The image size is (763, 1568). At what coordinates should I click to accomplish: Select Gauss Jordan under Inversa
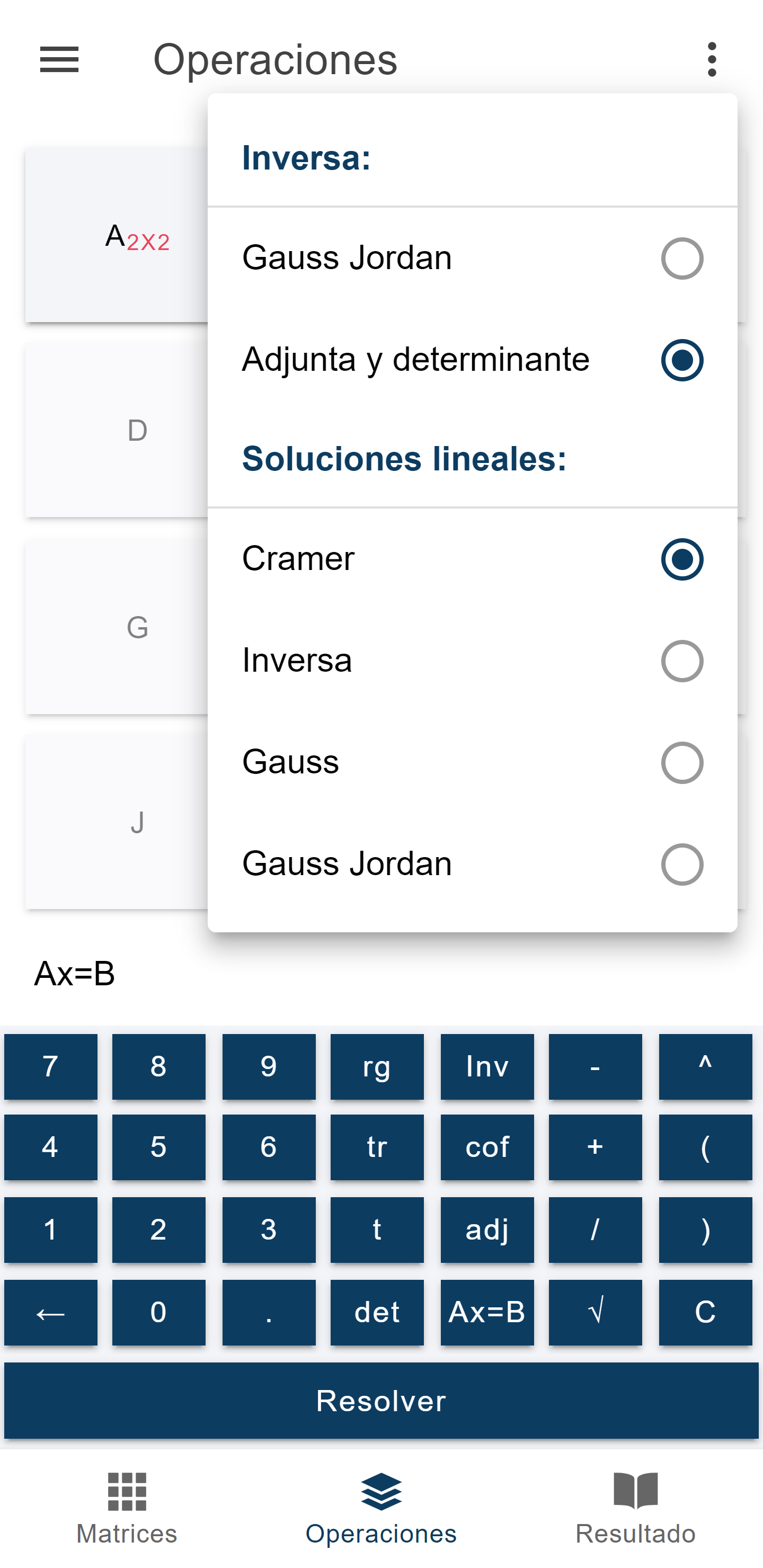tap(472, 258)
